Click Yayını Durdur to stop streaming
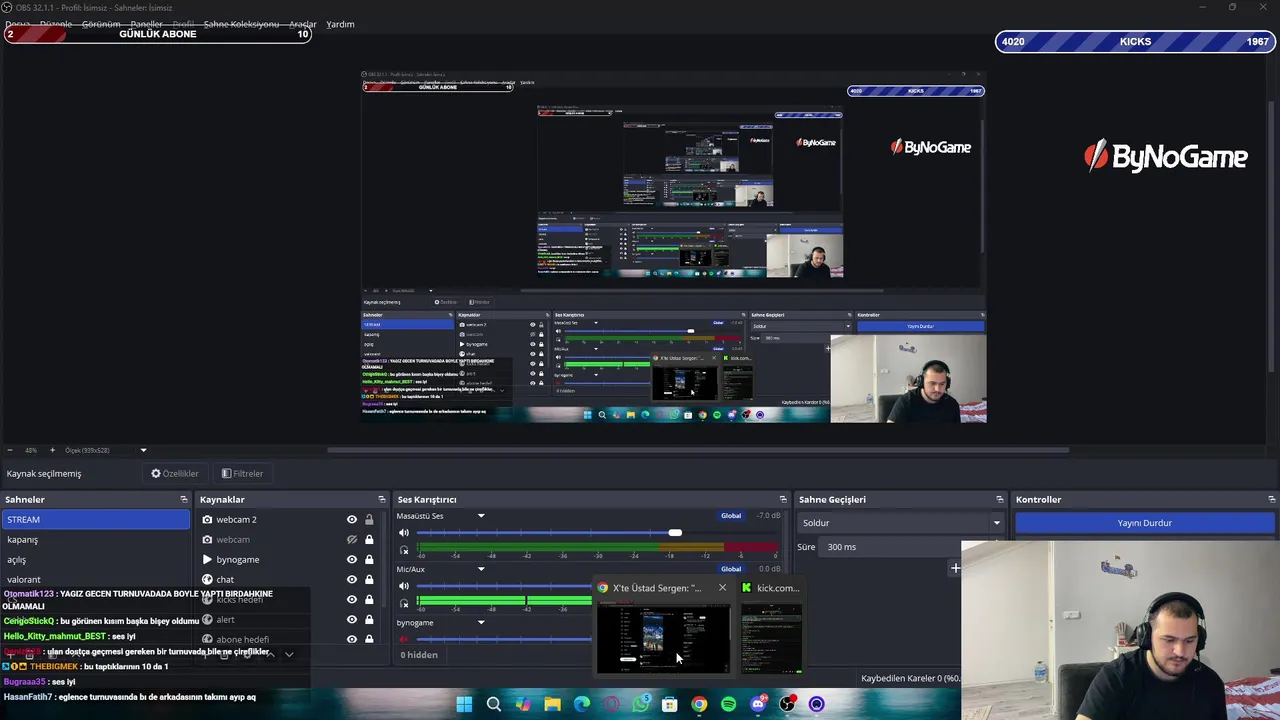 coord(1145,523)
